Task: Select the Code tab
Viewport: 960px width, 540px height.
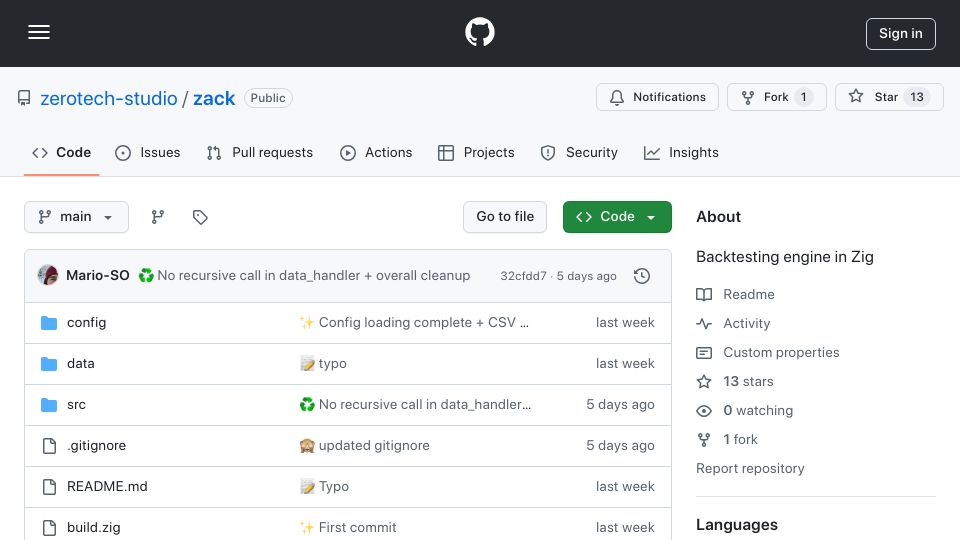Action: (61, 152)
